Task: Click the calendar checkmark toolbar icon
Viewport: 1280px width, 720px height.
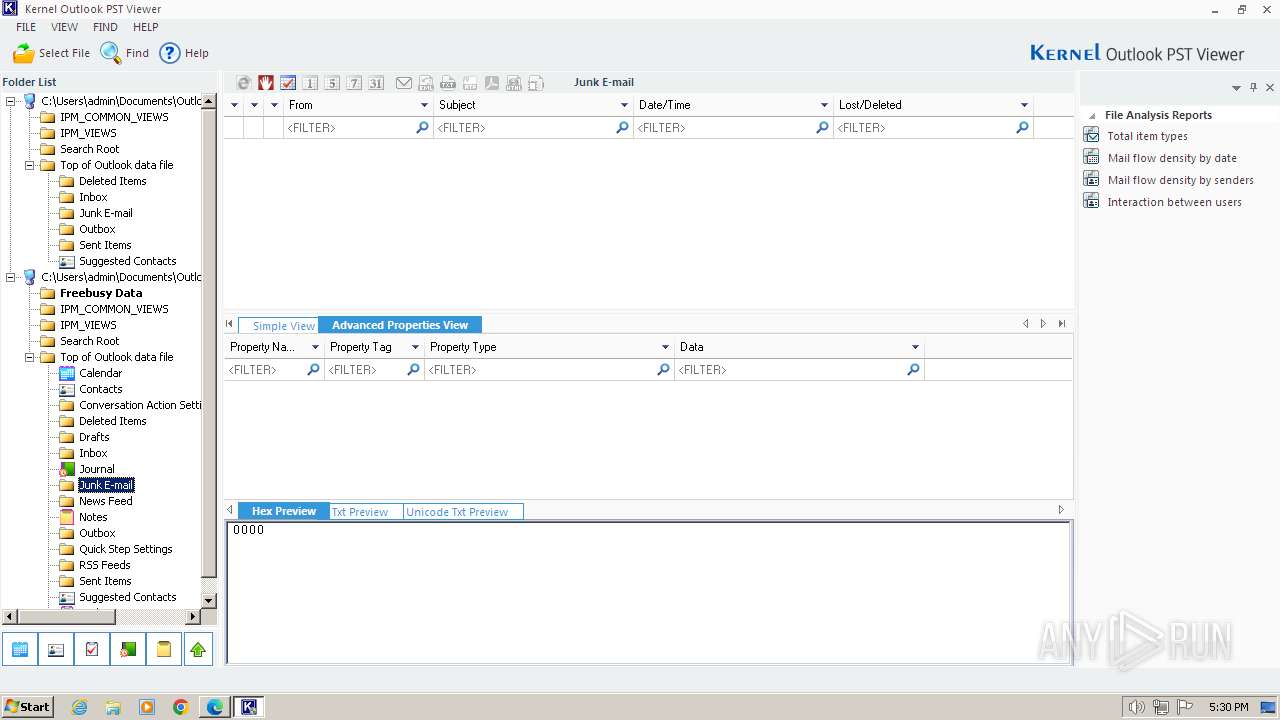Action: [x=288, y=83]
